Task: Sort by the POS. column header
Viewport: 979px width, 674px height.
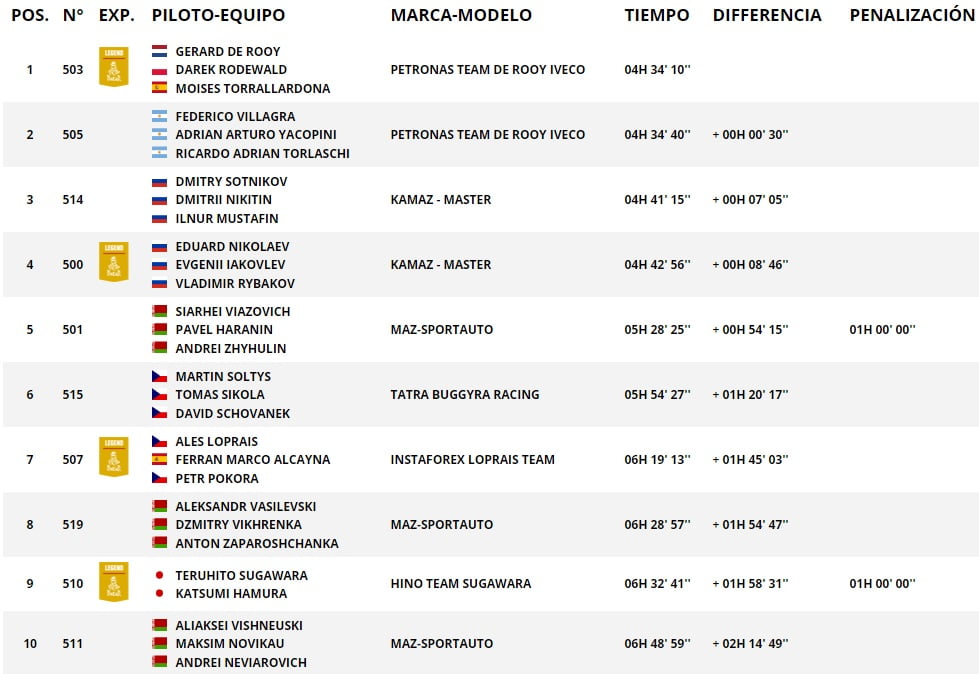Action: [30, 15]
